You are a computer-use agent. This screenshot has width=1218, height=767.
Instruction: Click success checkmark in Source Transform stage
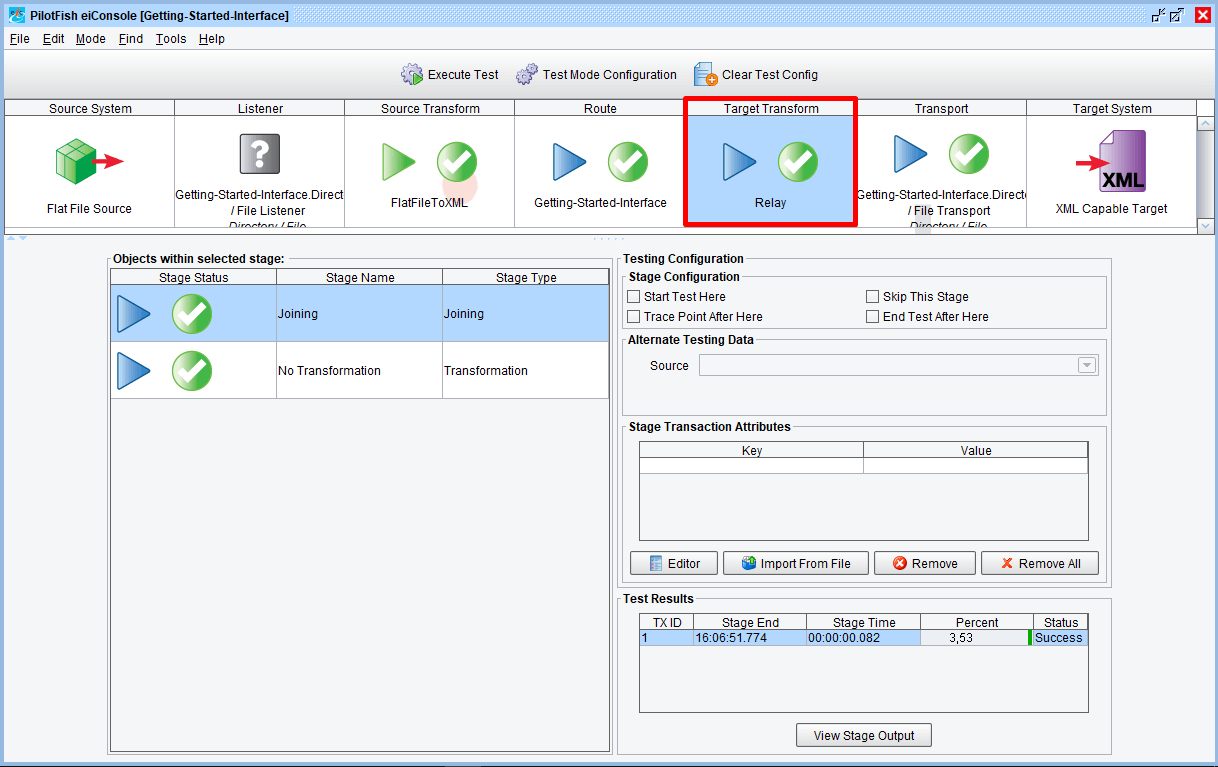coord(457,162)
